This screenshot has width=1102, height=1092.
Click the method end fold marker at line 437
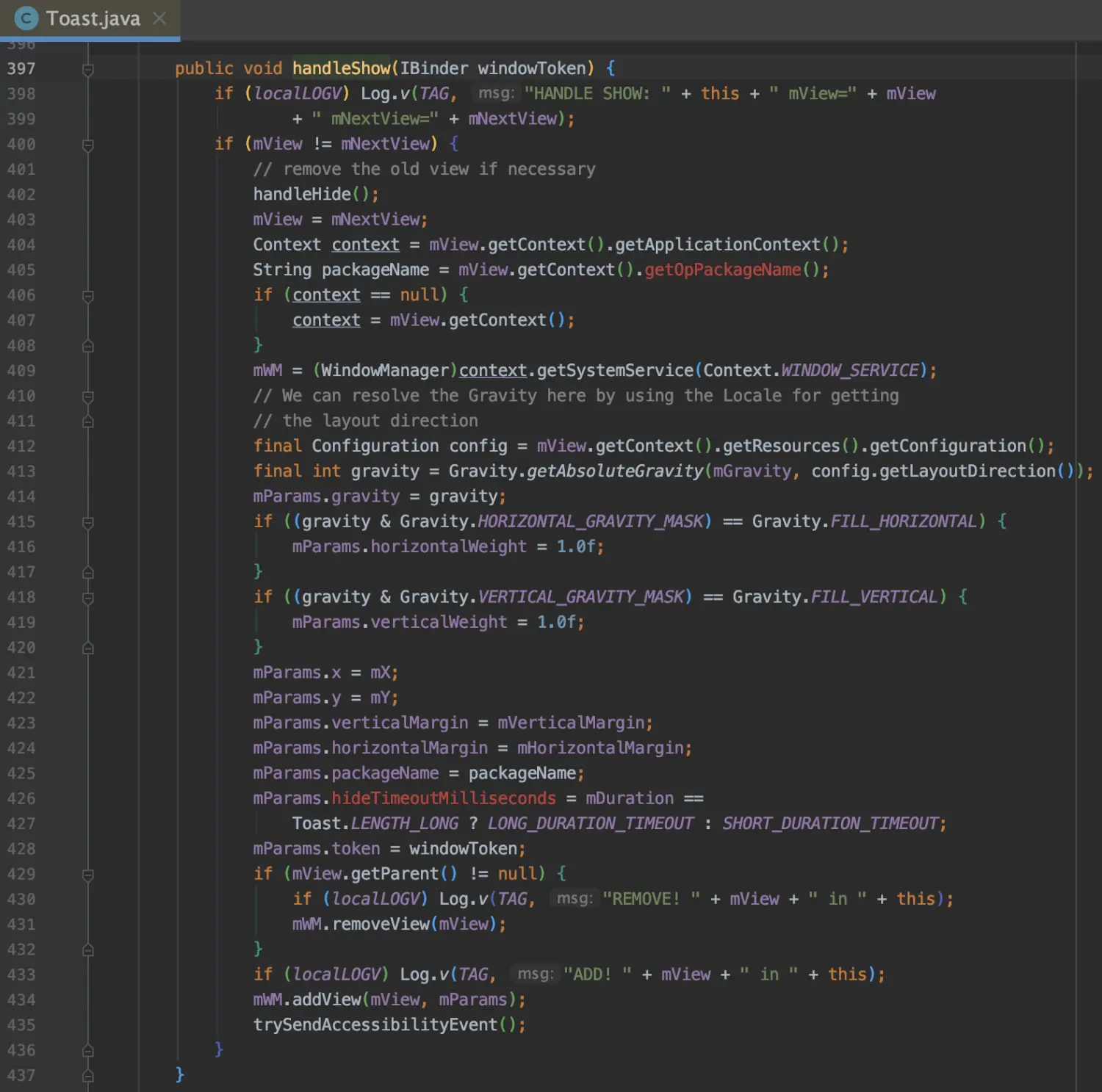pyautogui.click(x=88, y=1076)
